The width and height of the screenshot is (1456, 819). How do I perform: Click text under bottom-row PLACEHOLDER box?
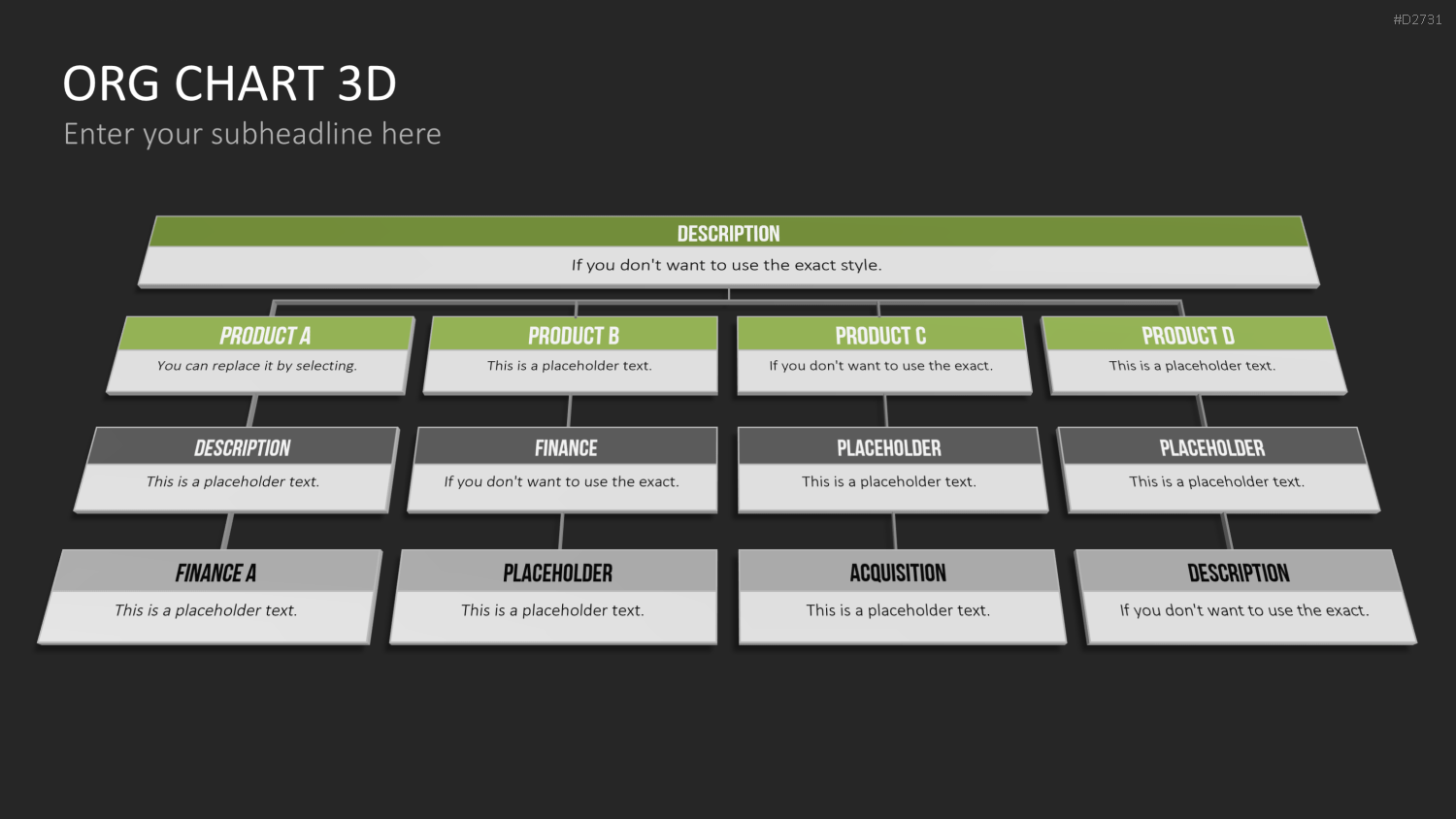pyautogui.click(x=553, y=610)
